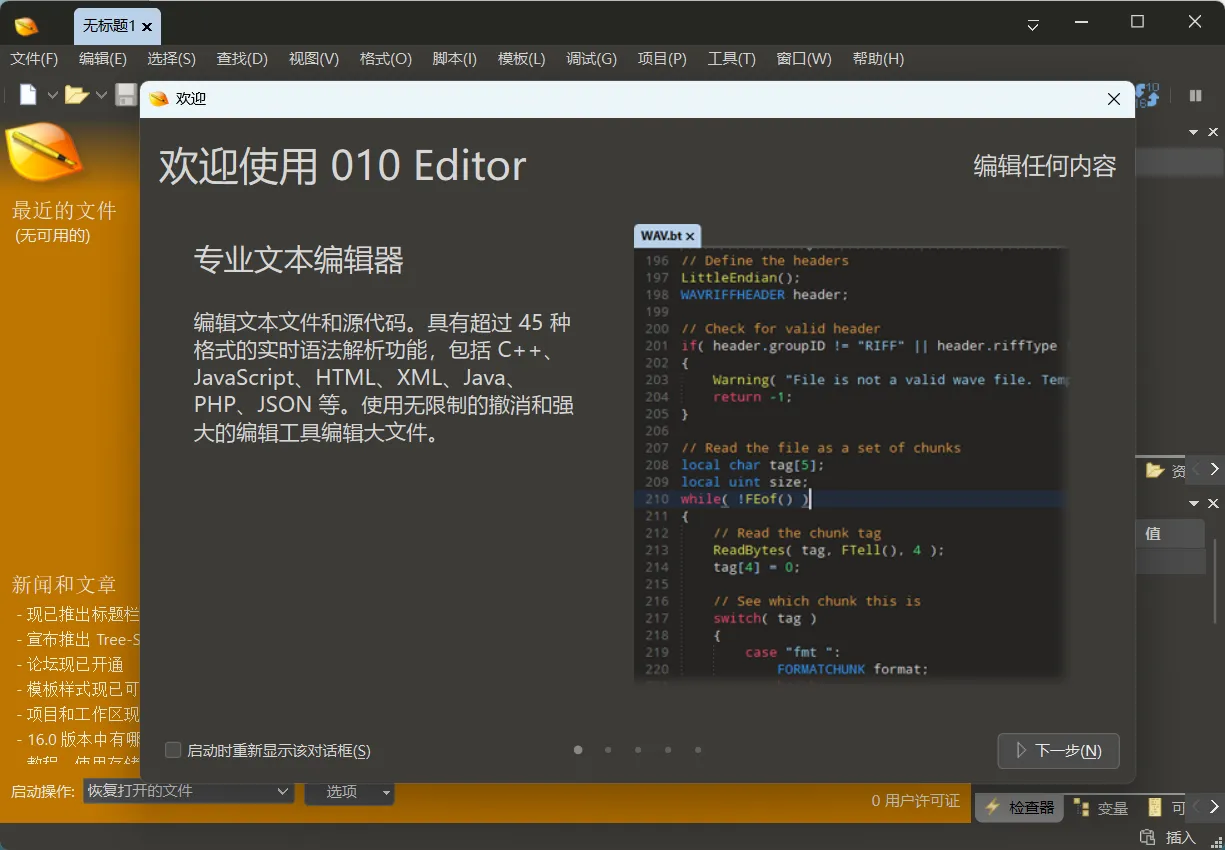
Task: Open the 选项 dropdown in the bottom bar
Action: coord(349,791)
